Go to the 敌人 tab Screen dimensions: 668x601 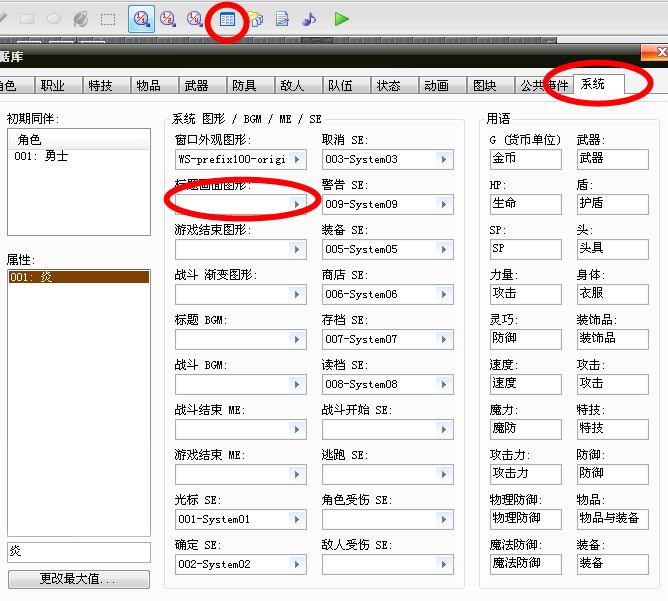tap(298, 85)
